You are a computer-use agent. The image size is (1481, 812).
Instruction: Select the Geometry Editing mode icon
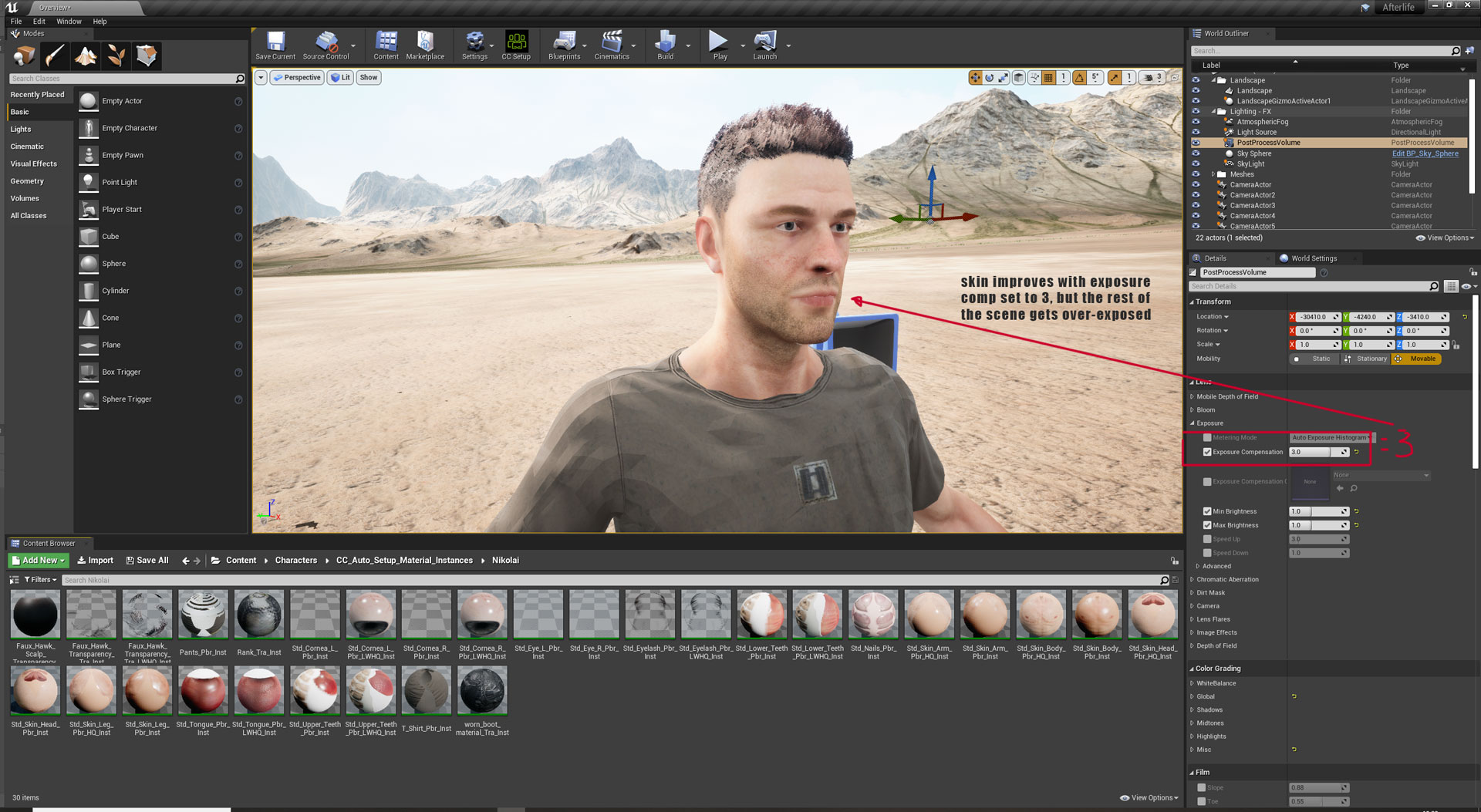tap(147, 56)
